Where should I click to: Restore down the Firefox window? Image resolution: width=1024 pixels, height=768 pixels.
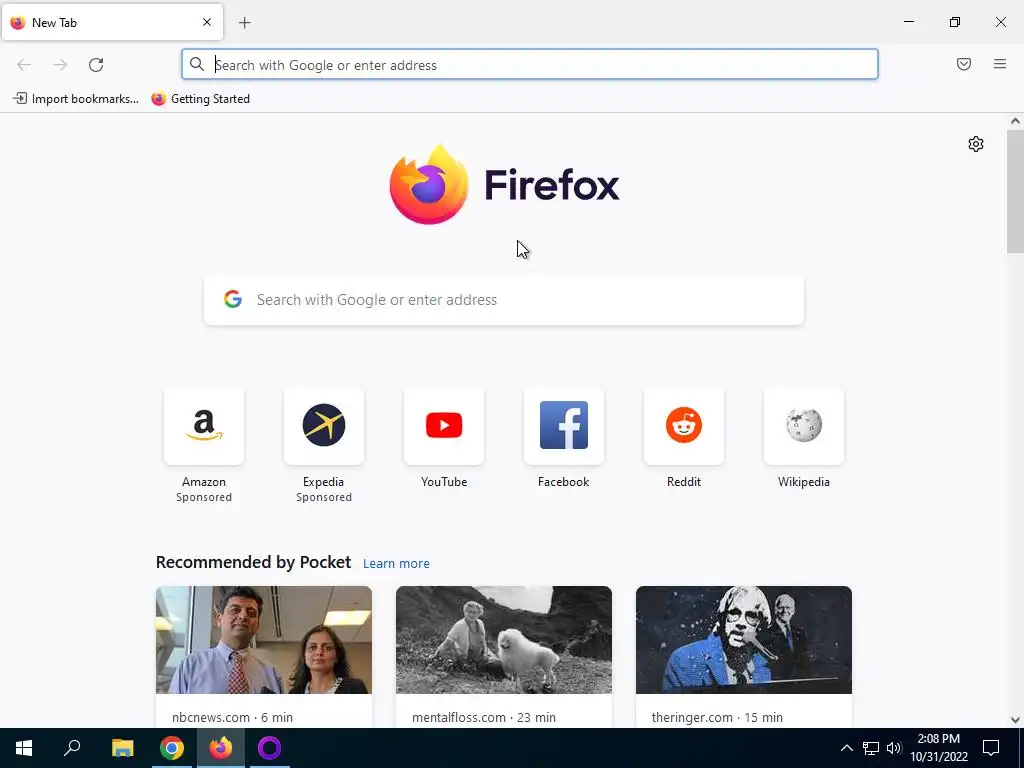point(955,22)
